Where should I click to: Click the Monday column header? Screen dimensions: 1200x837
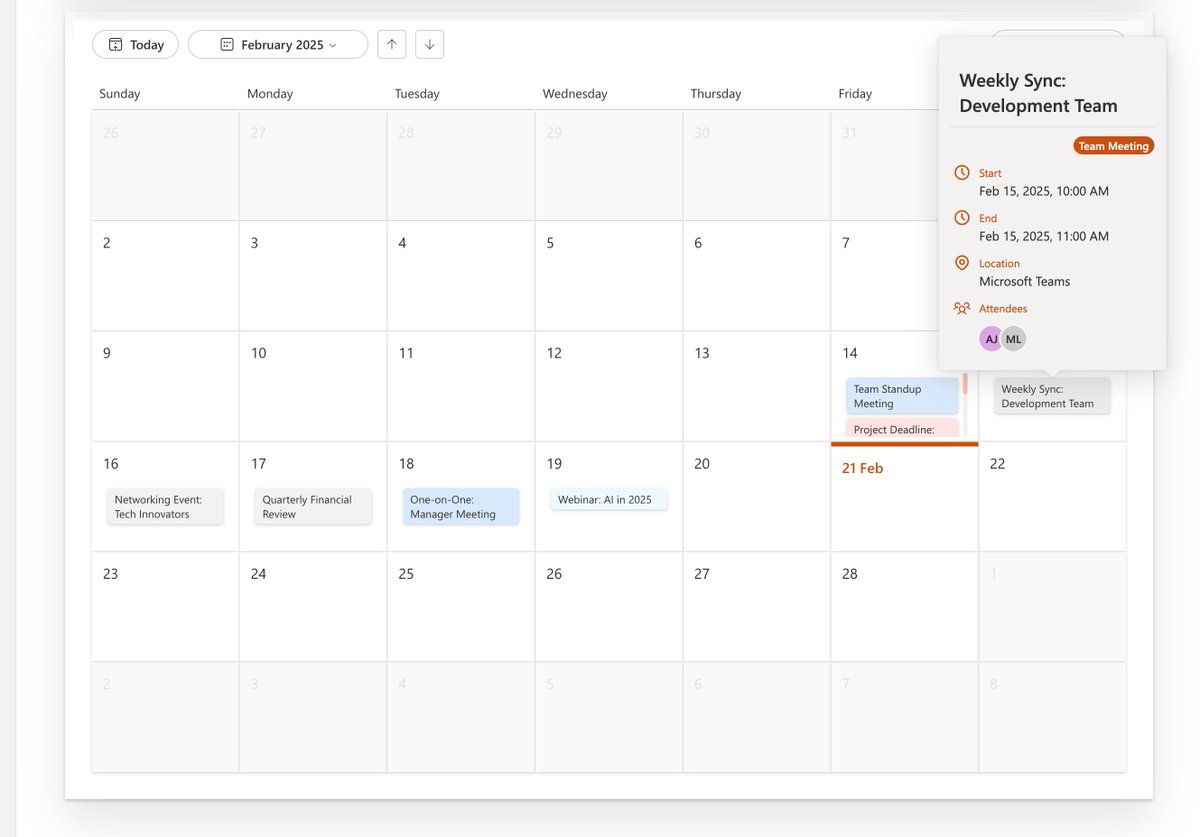point(270,93)
